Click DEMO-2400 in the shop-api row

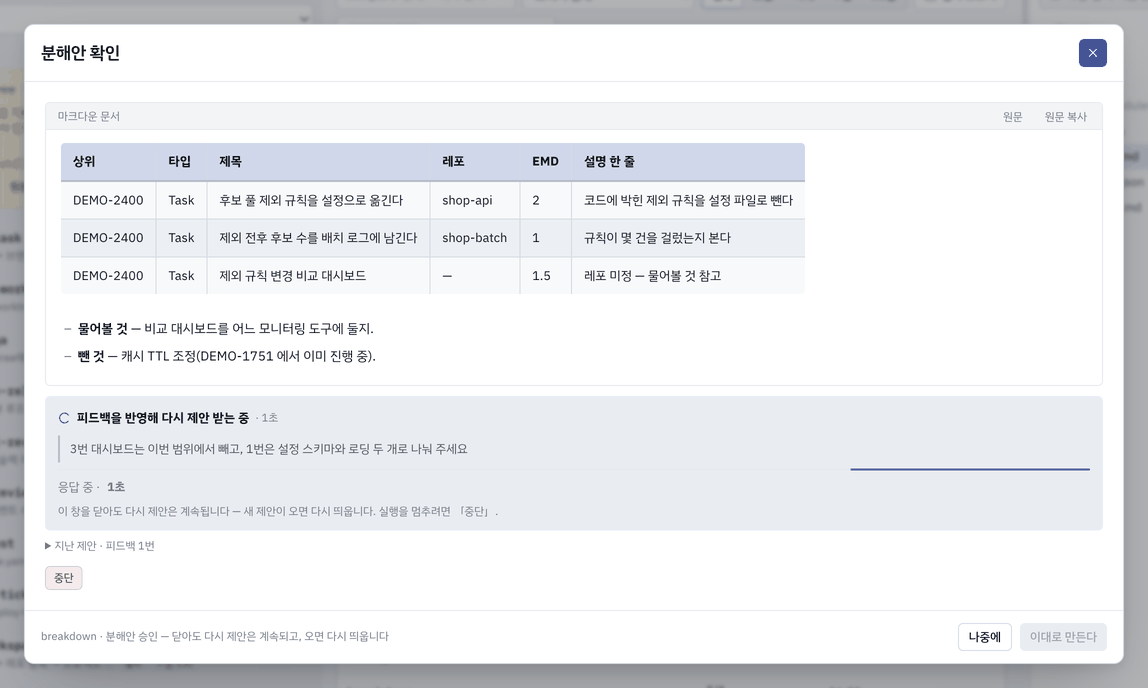click(108, 200)
